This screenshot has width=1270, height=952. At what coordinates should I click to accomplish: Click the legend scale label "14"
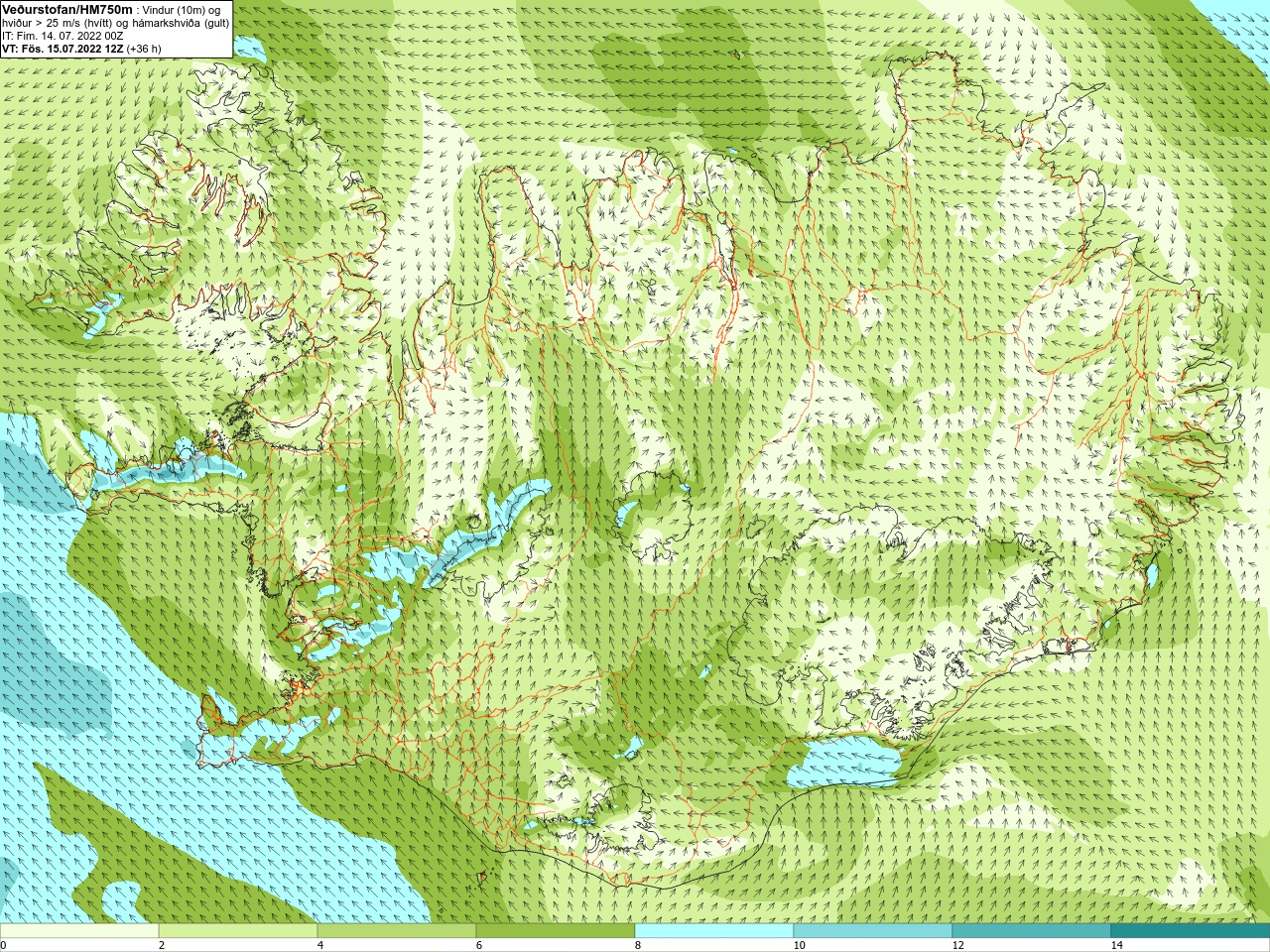[1116, 946]
